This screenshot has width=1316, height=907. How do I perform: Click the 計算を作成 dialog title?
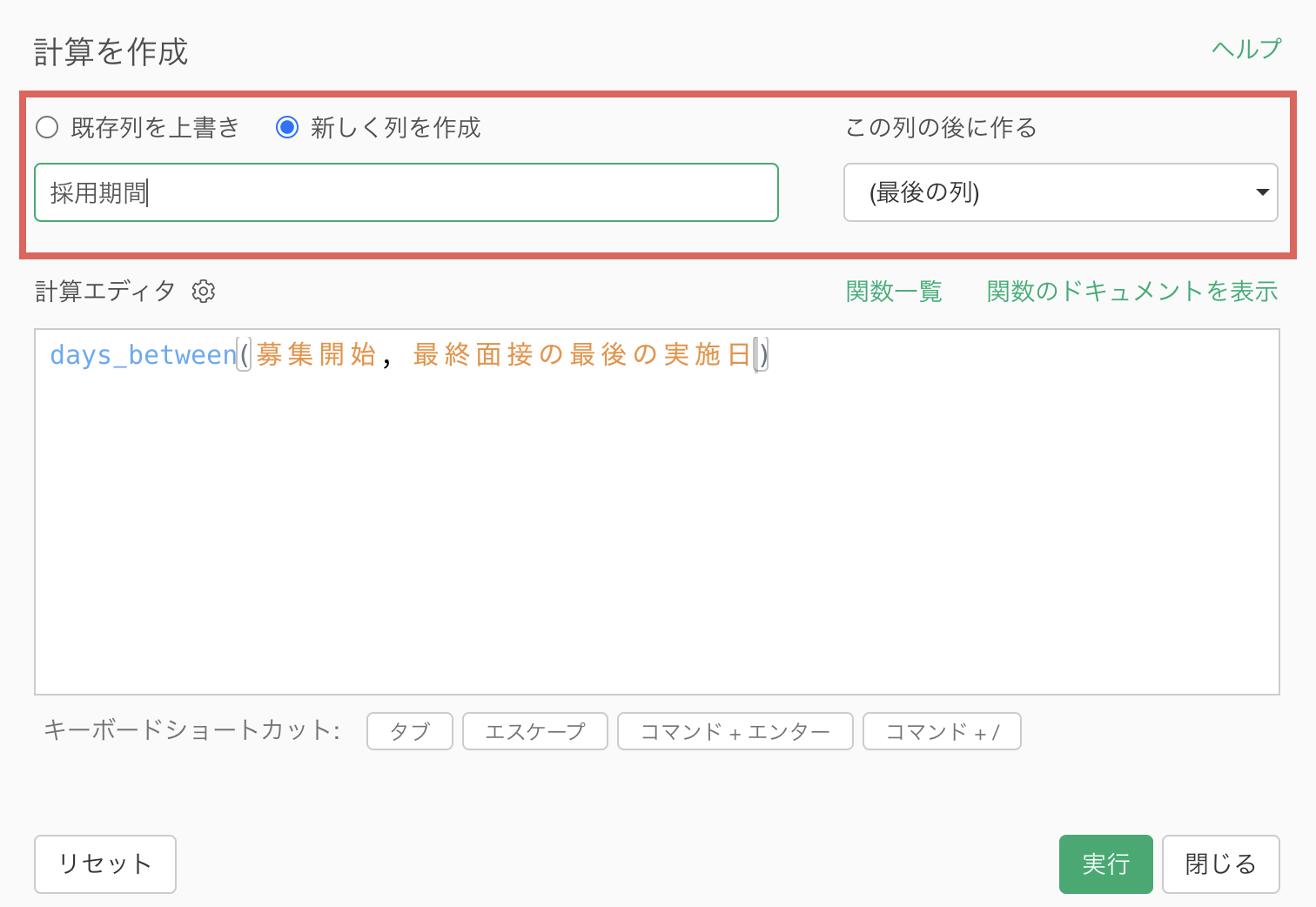pyautogui.click(x=111, y=52)
